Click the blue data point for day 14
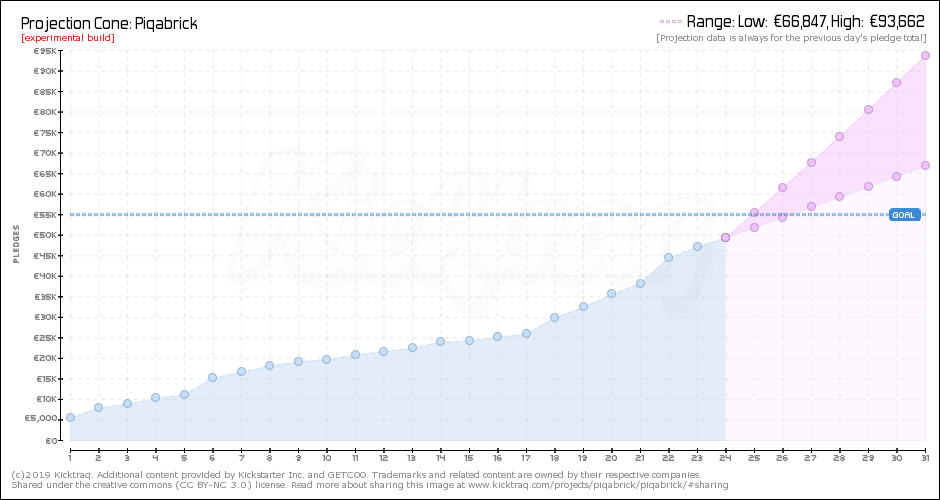The width and height of the screenshot is (940, 500). 441,342
